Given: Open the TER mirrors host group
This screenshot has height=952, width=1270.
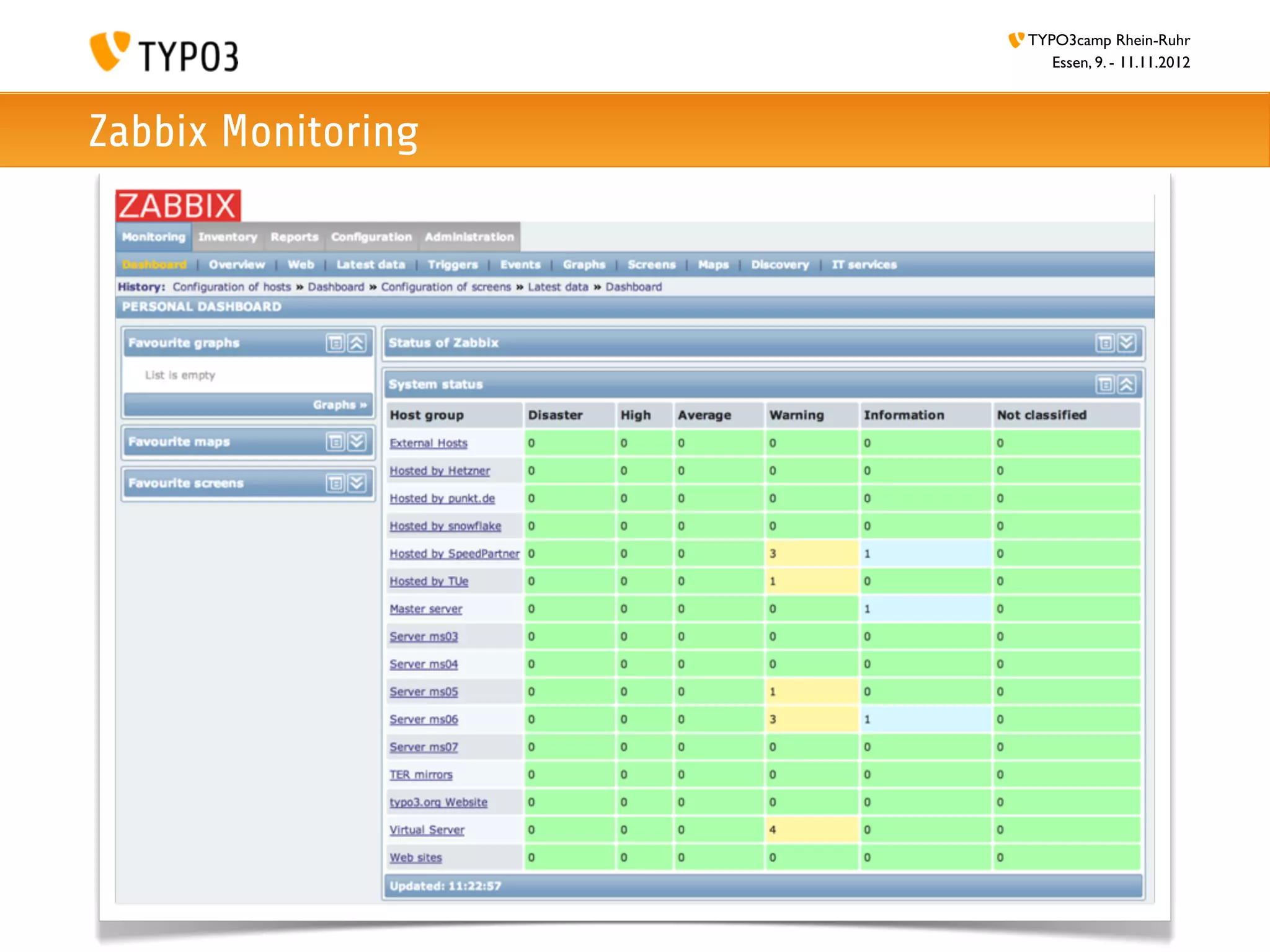Looking at the screenshot, I should [421, 775].
